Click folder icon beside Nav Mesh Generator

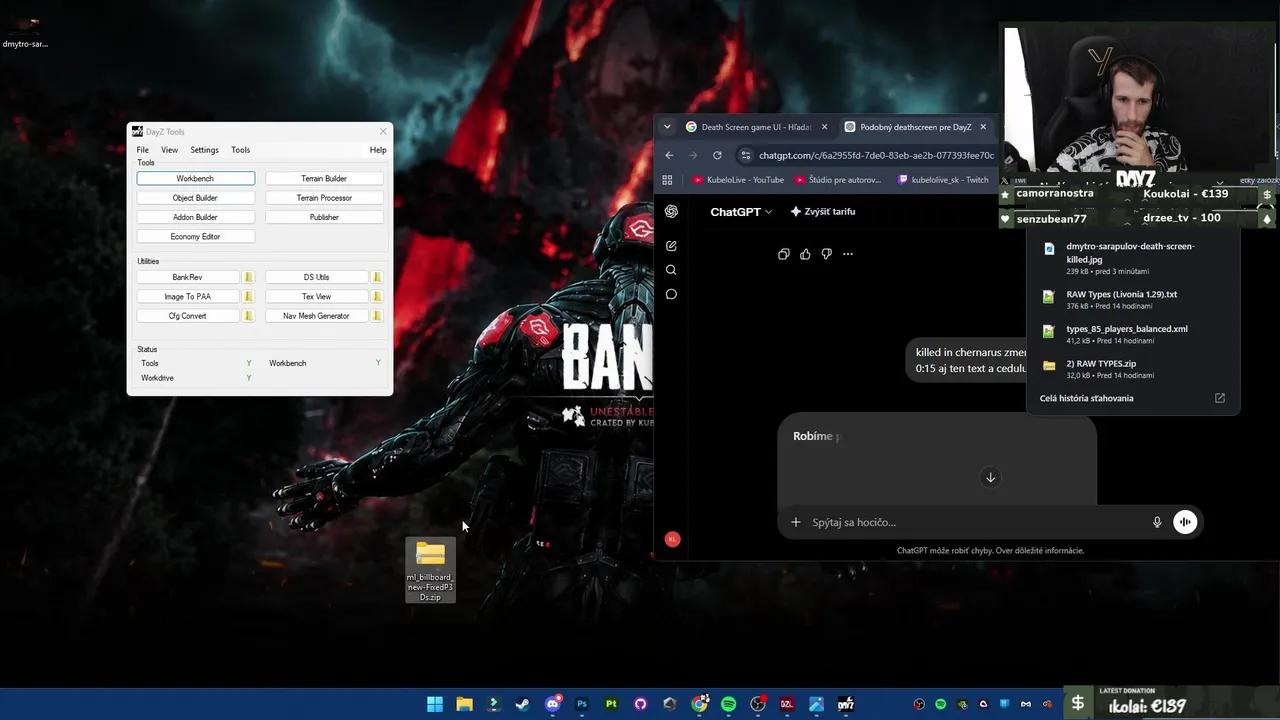click(377, 316)
